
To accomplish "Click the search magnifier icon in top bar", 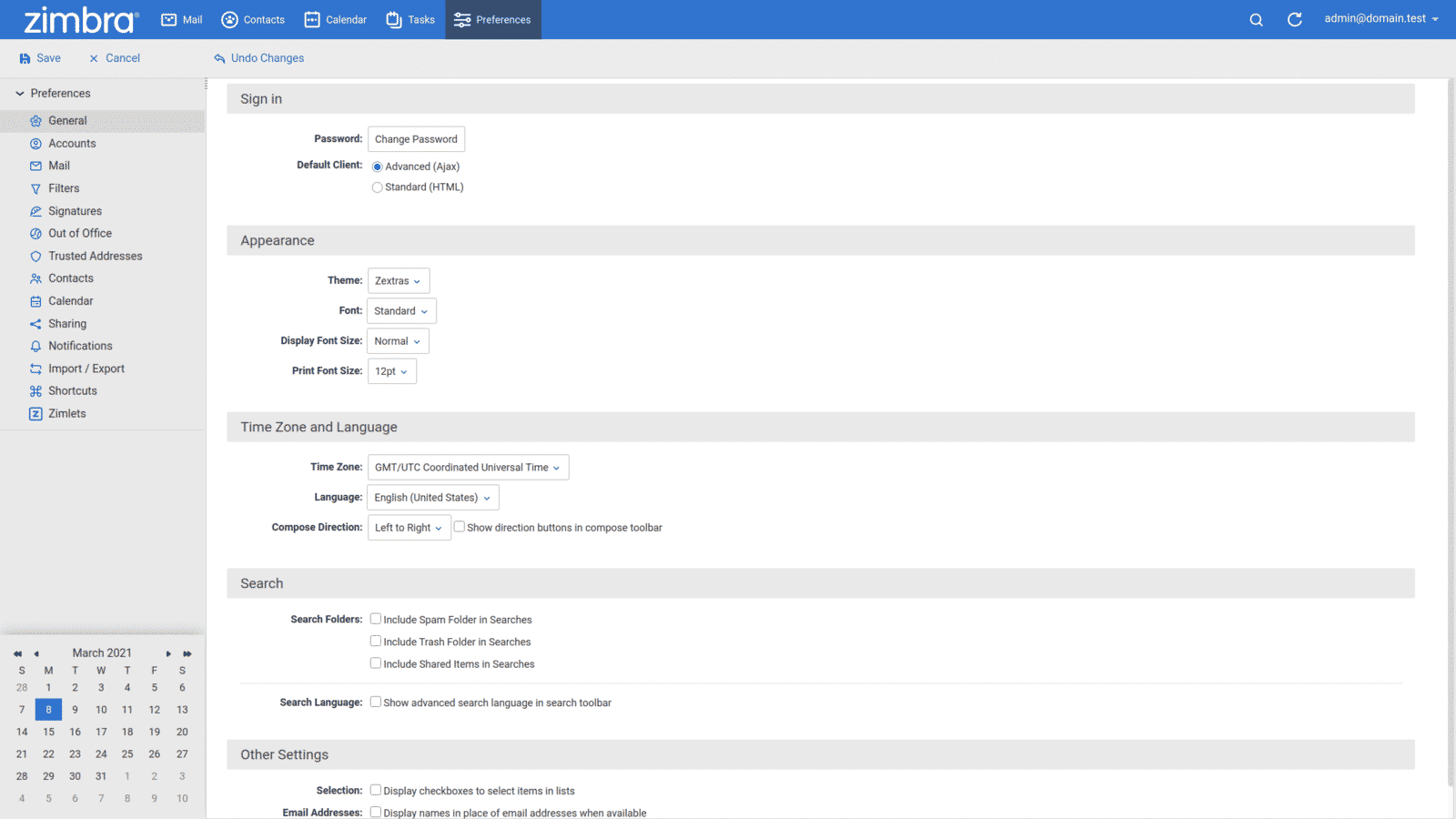I will 1256,19.
